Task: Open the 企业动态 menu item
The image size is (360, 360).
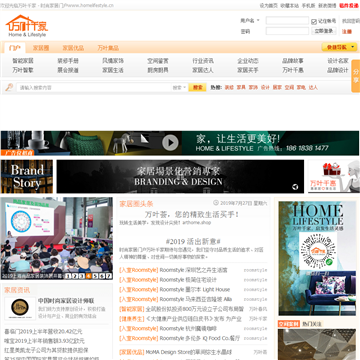Action: 248,61
